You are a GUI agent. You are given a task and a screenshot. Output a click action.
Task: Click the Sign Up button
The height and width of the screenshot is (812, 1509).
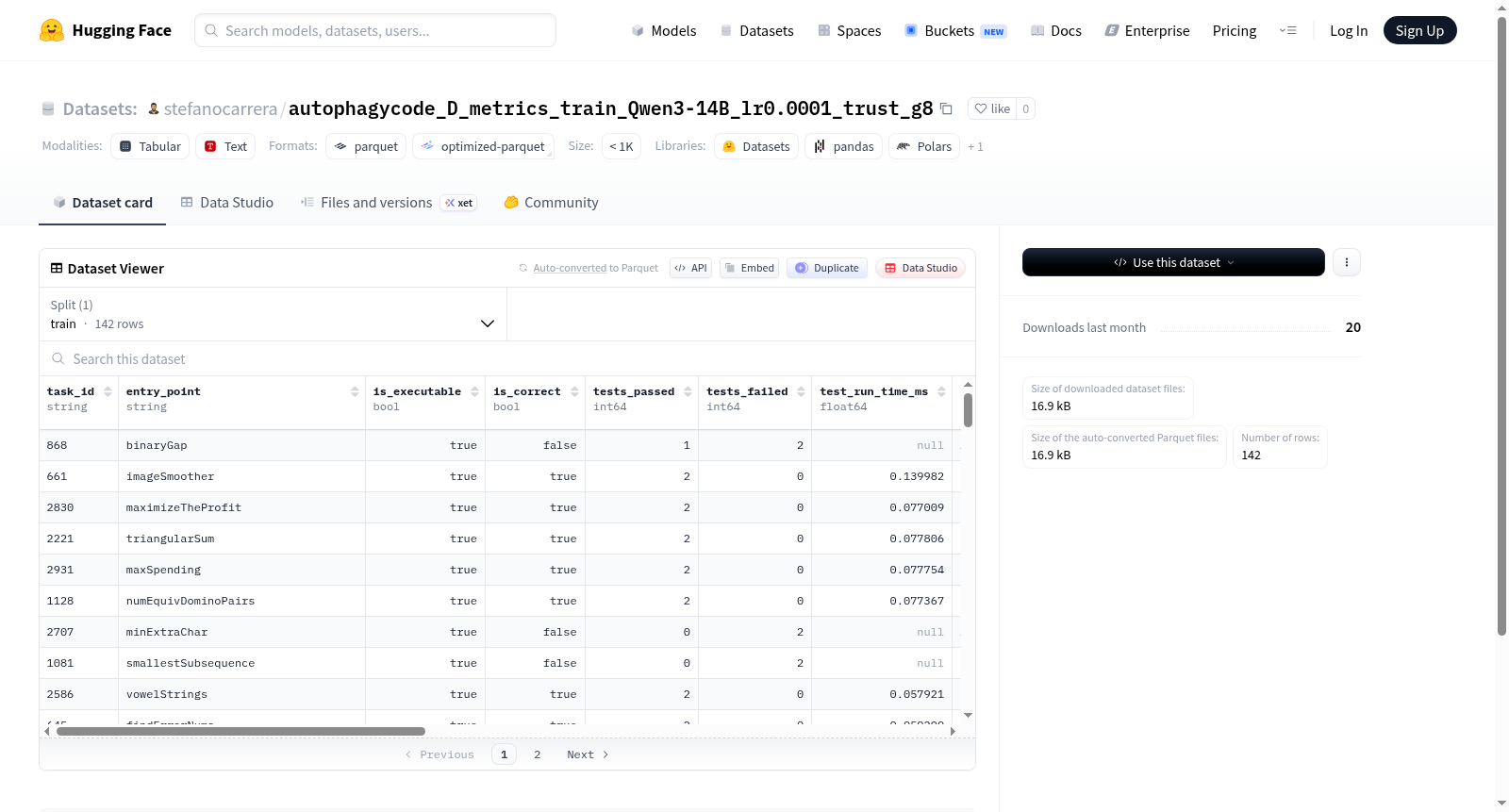click(1419, 30)
